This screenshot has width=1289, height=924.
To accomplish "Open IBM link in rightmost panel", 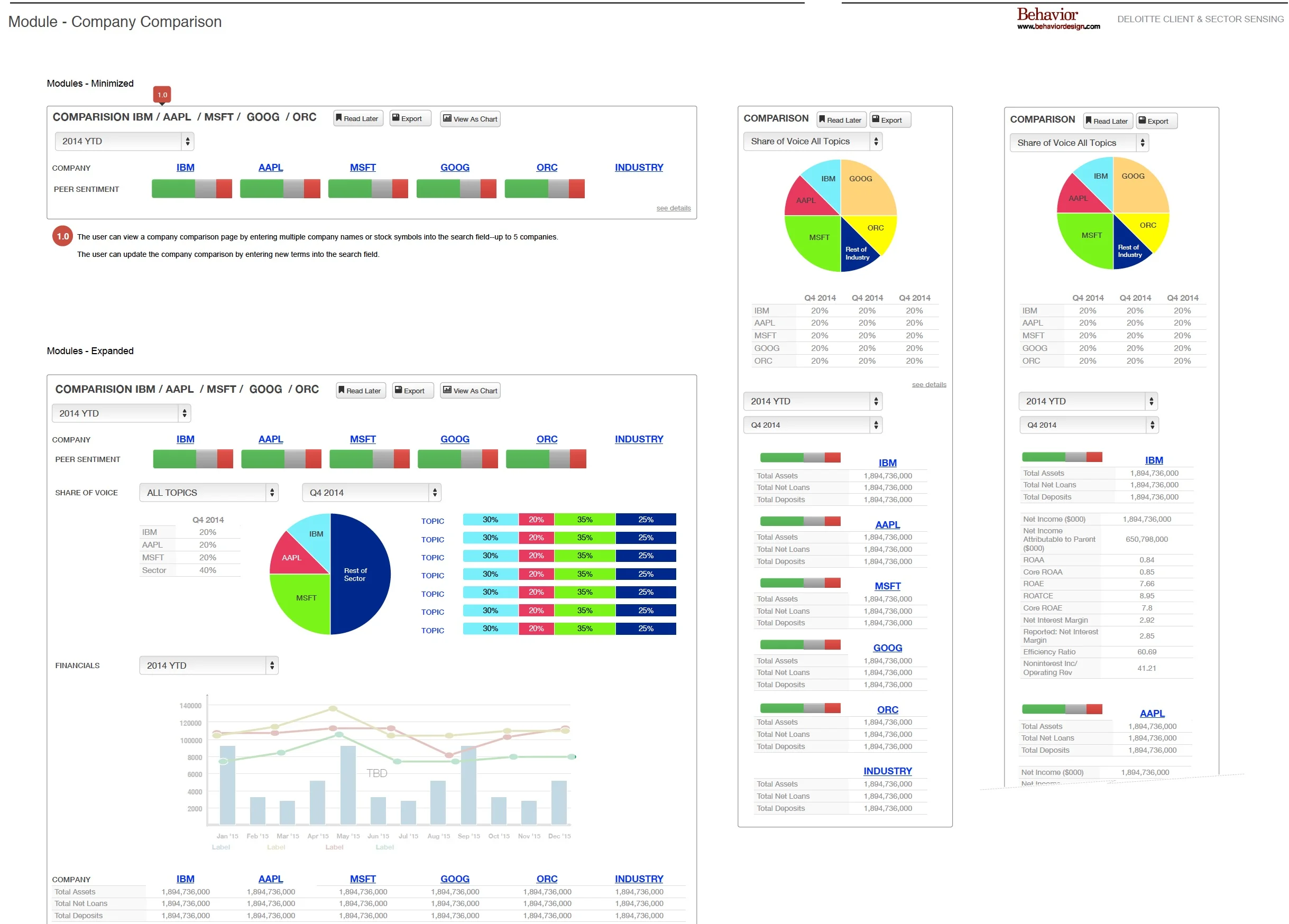I will 1154,460.
